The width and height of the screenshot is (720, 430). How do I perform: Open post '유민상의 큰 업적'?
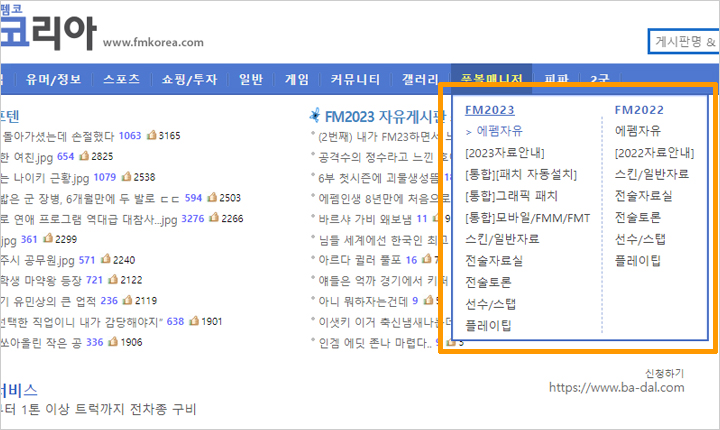(48, 301)
